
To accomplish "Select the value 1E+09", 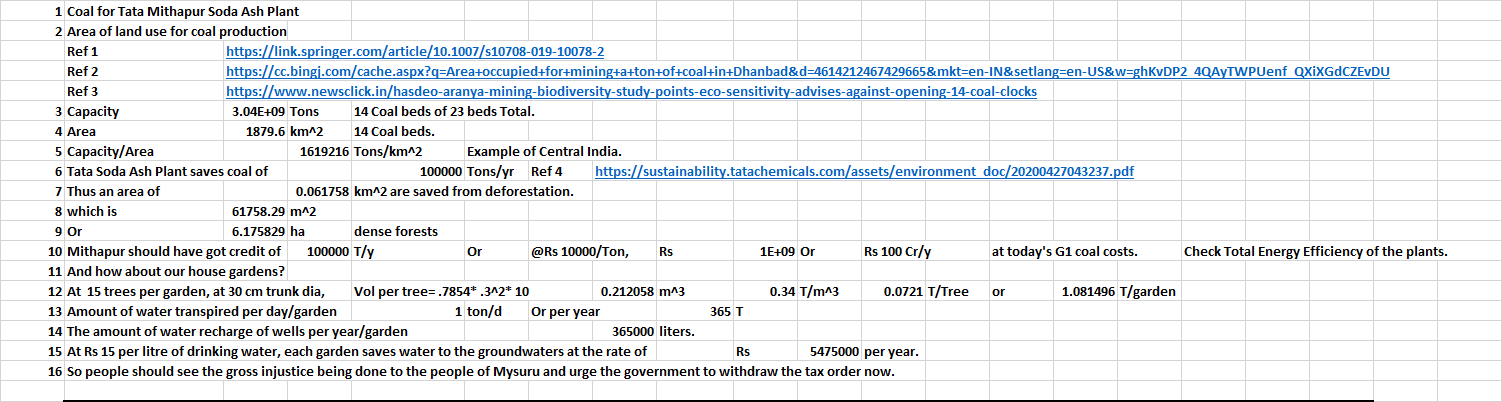I will pyautogui.click(x=778, y=251).
